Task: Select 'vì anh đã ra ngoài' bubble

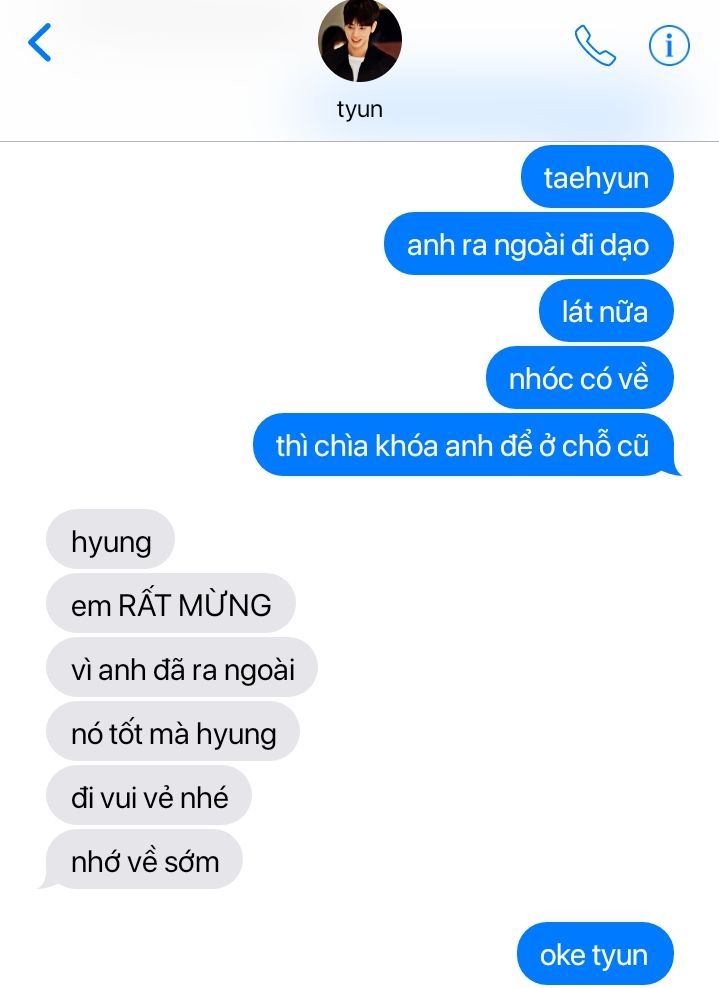Action: (181, 668)
